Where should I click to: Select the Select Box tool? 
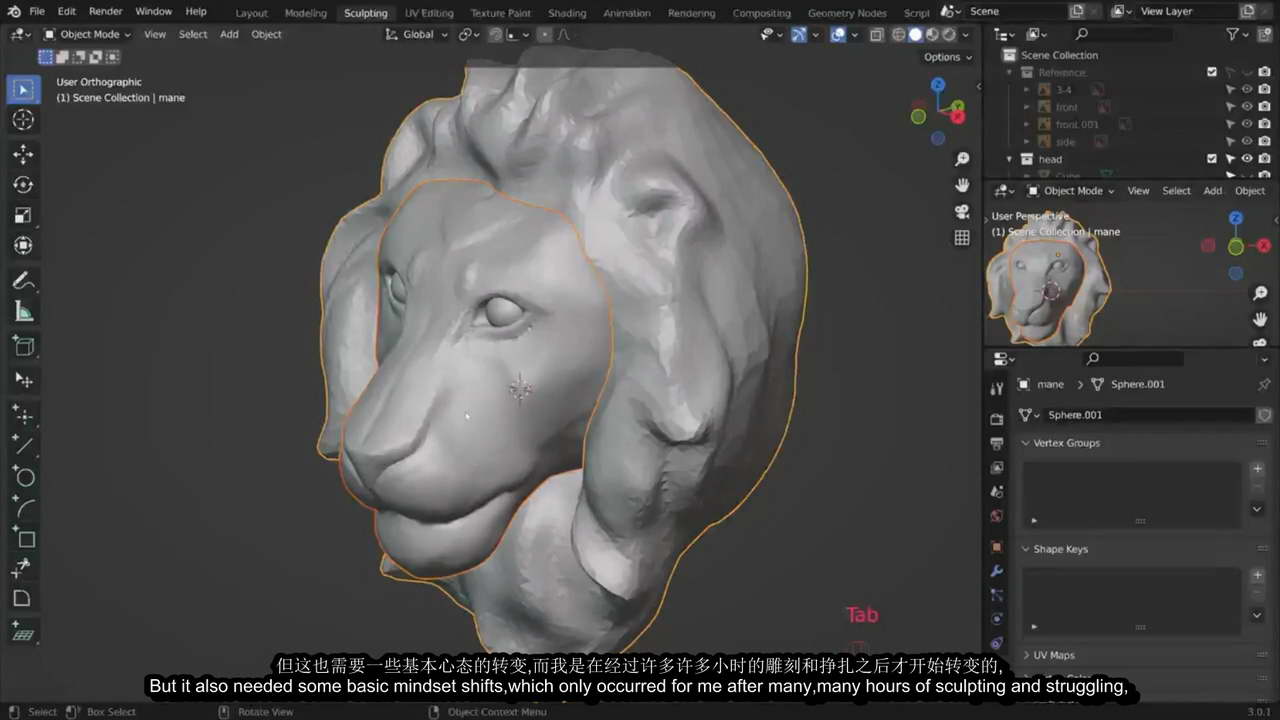[x=22, y=89]
